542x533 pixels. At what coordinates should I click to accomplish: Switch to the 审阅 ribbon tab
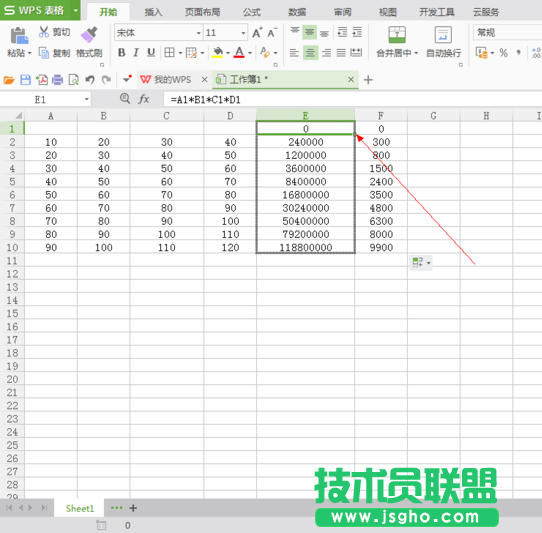click(342, 12)
